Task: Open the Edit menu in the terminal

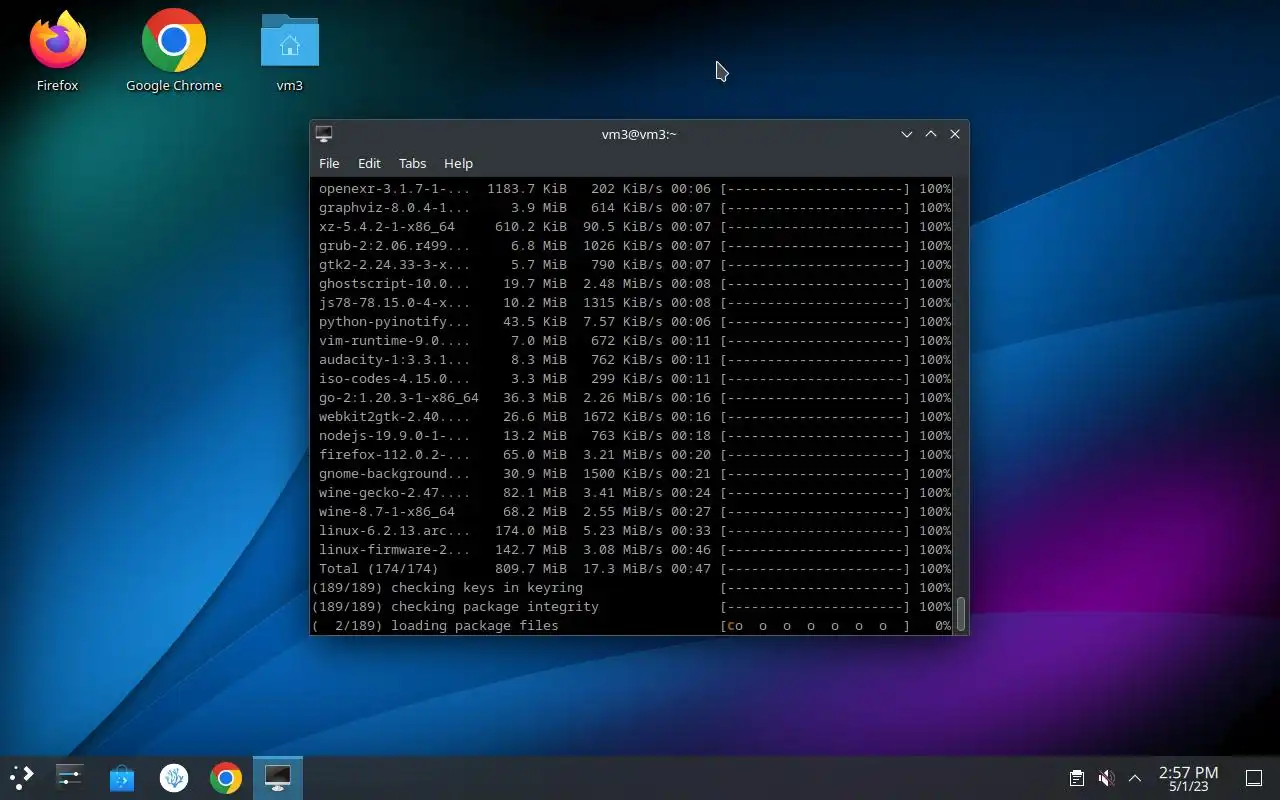Action: pyautogui.click(x=369, y=163)
